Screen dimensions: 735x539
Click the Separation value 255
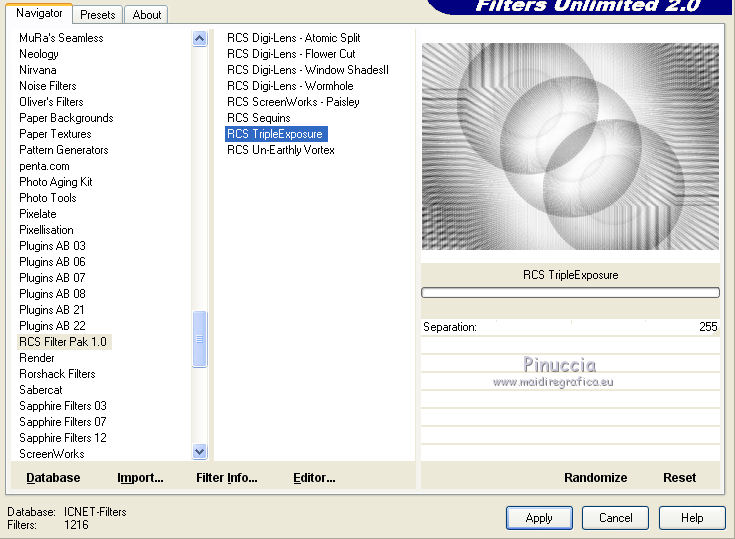[708, 327]
